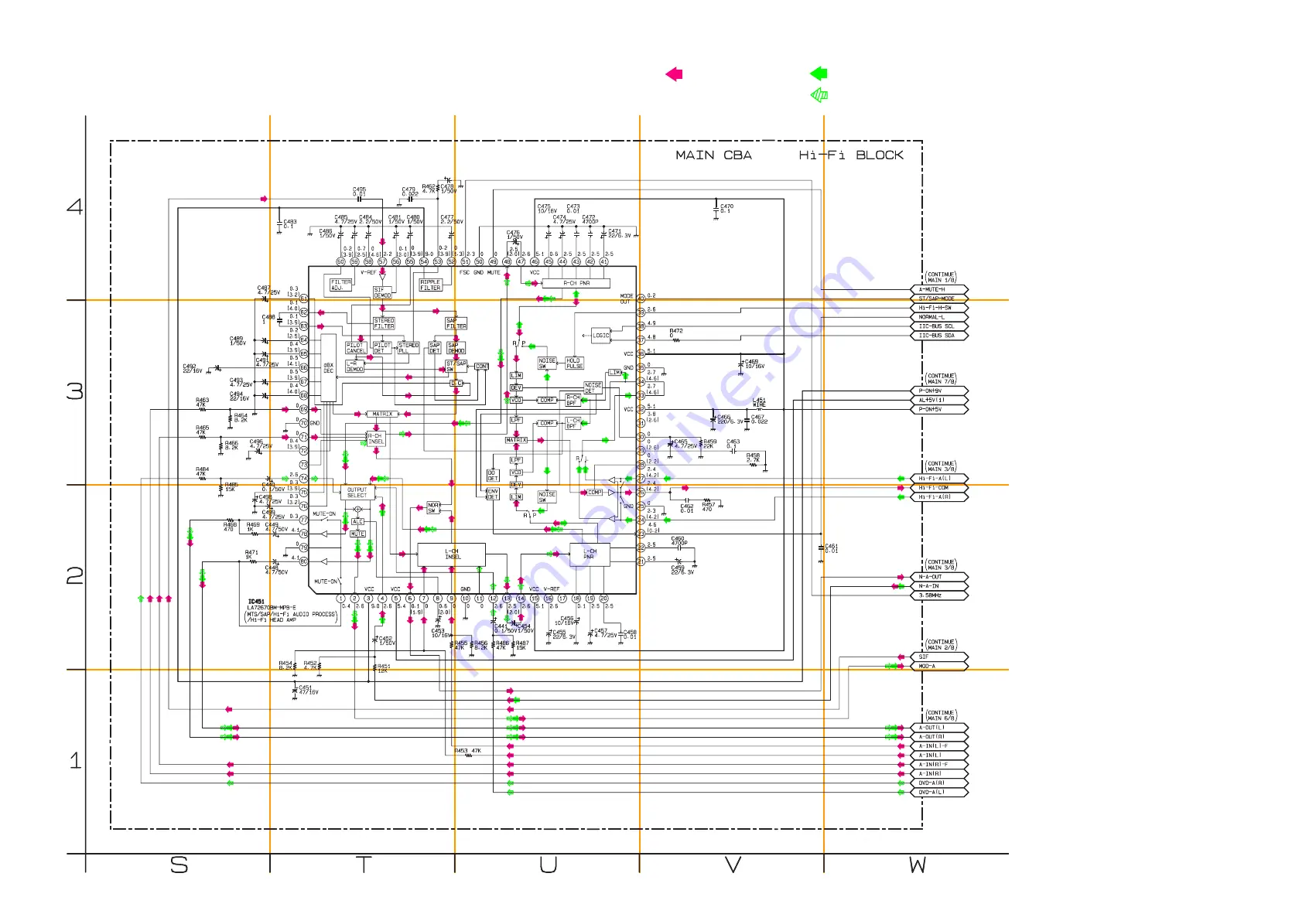Click the DO DET block
The image size is (1316, 921).
pyautogui.click(x=492, y=476)
